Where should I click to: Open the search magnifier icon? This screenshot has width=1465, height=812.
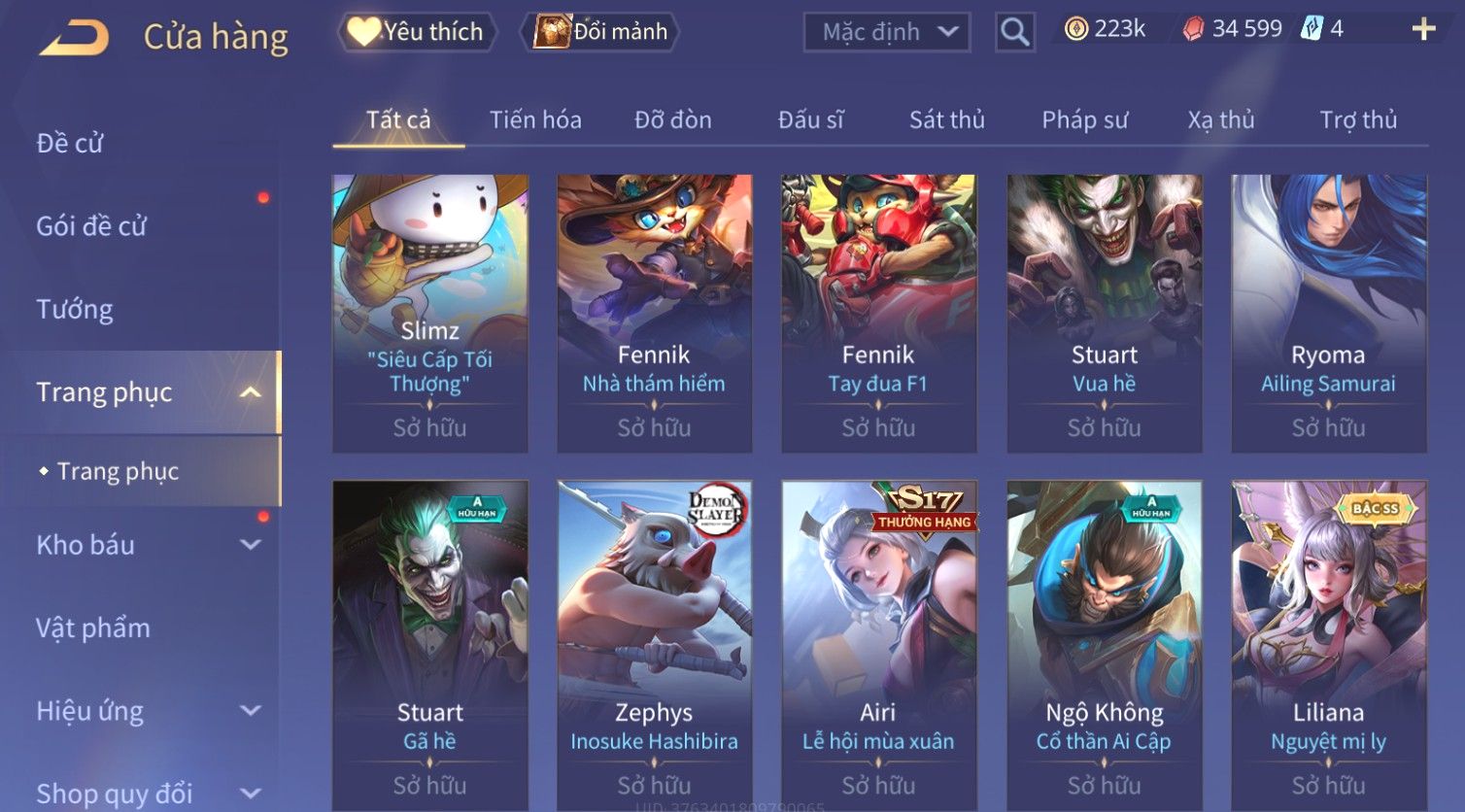[x=1015, y=32]
